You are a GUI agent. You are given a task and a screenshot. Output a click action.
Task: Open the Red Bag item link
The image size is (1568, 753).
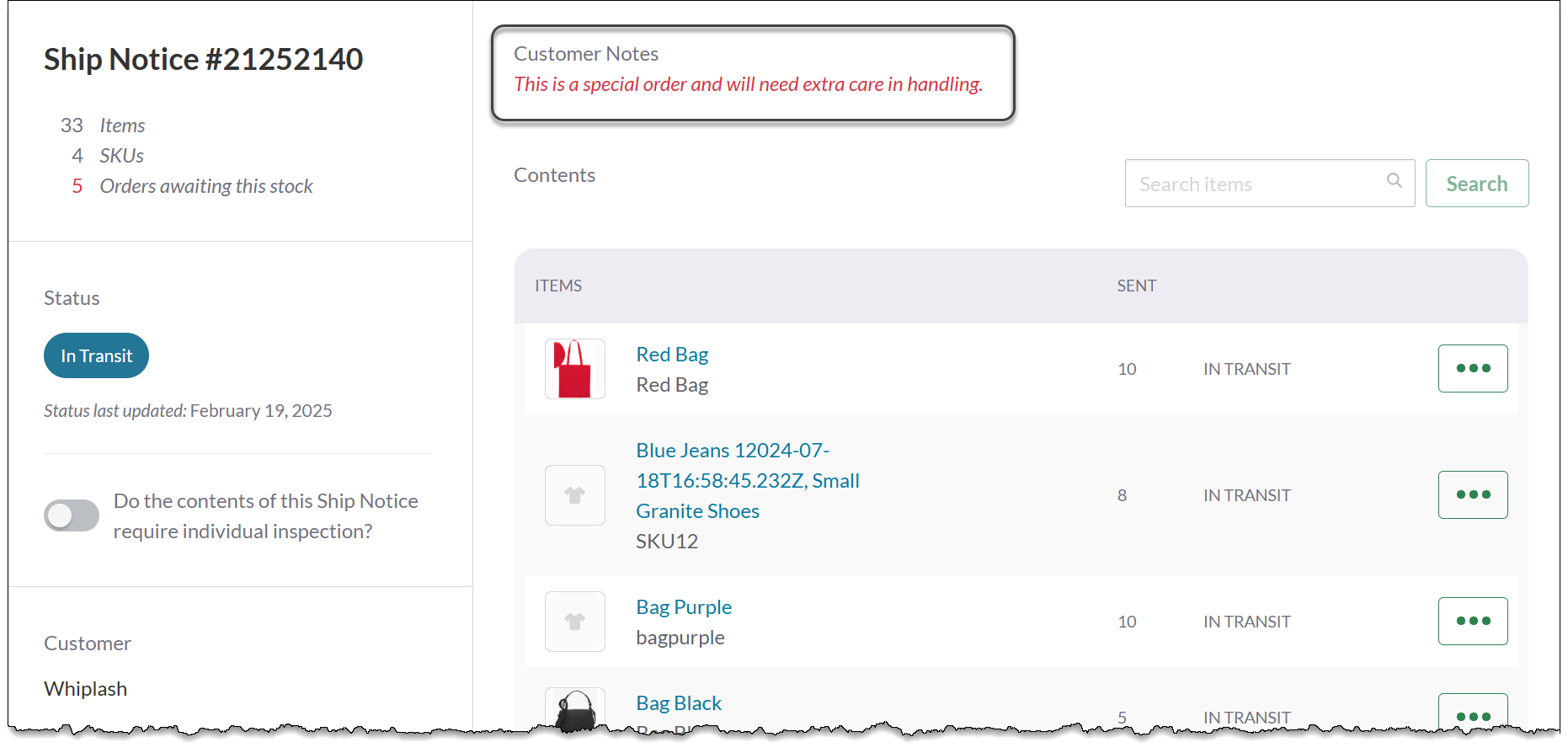672,355
